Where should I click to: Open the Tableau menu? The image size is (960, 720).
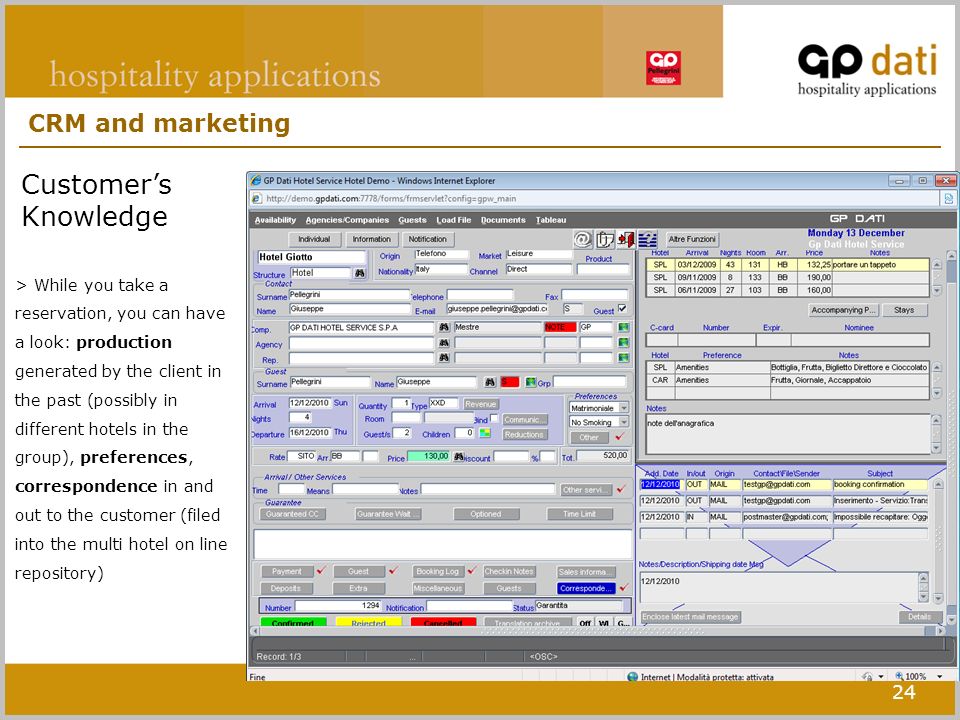pyautogui.click(x=550, y=220)
